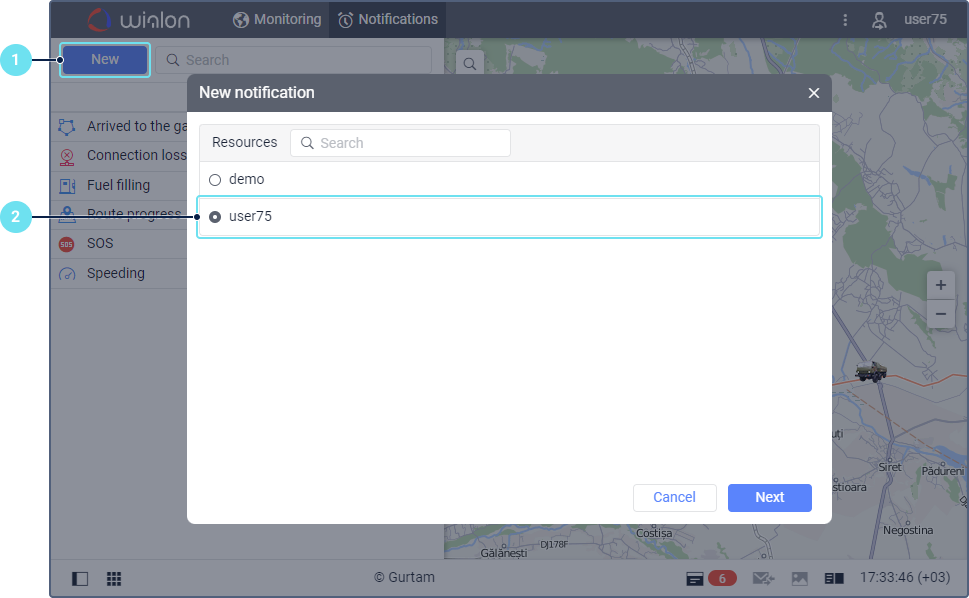Open the SOS notification entry
The width and height of the screenshot is (969, 598).
click(100, 243)
